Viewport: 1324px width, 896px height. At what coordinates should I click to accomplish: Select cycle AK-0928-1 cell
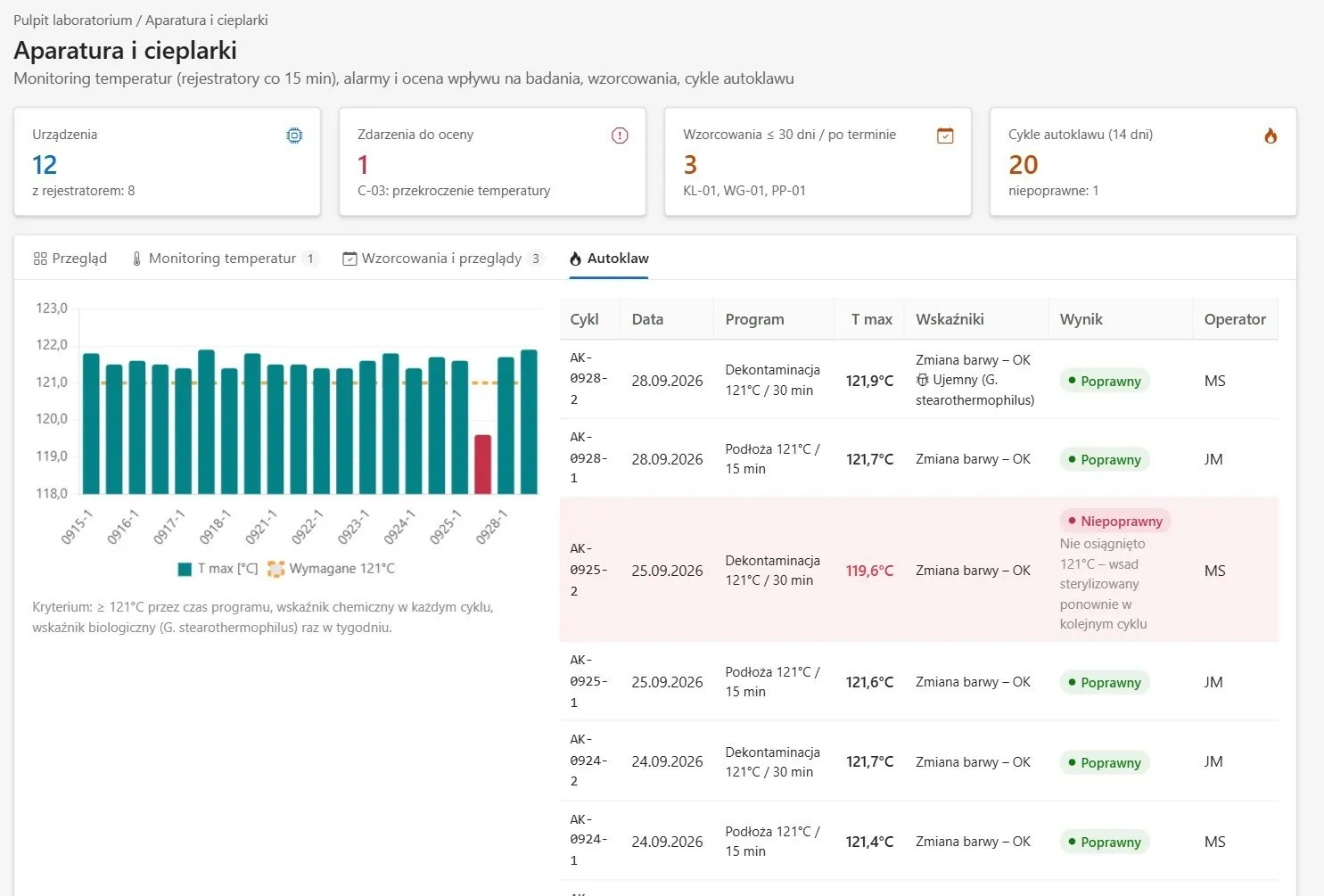pyautogui.click(x=588, y=458)
